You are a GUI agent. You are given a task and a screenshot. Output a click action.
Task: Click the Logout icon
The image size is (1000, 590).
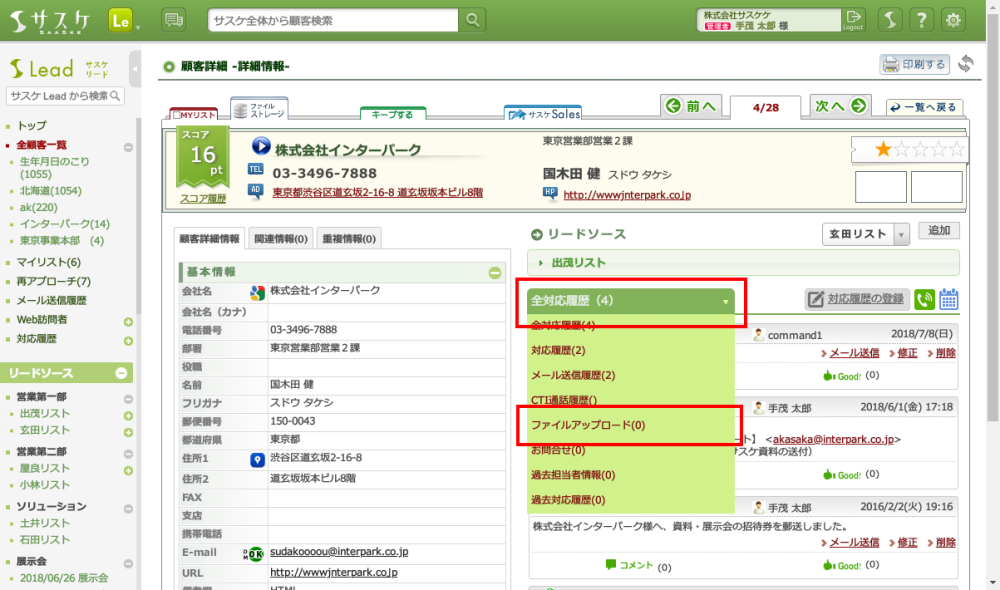[853, 20]
